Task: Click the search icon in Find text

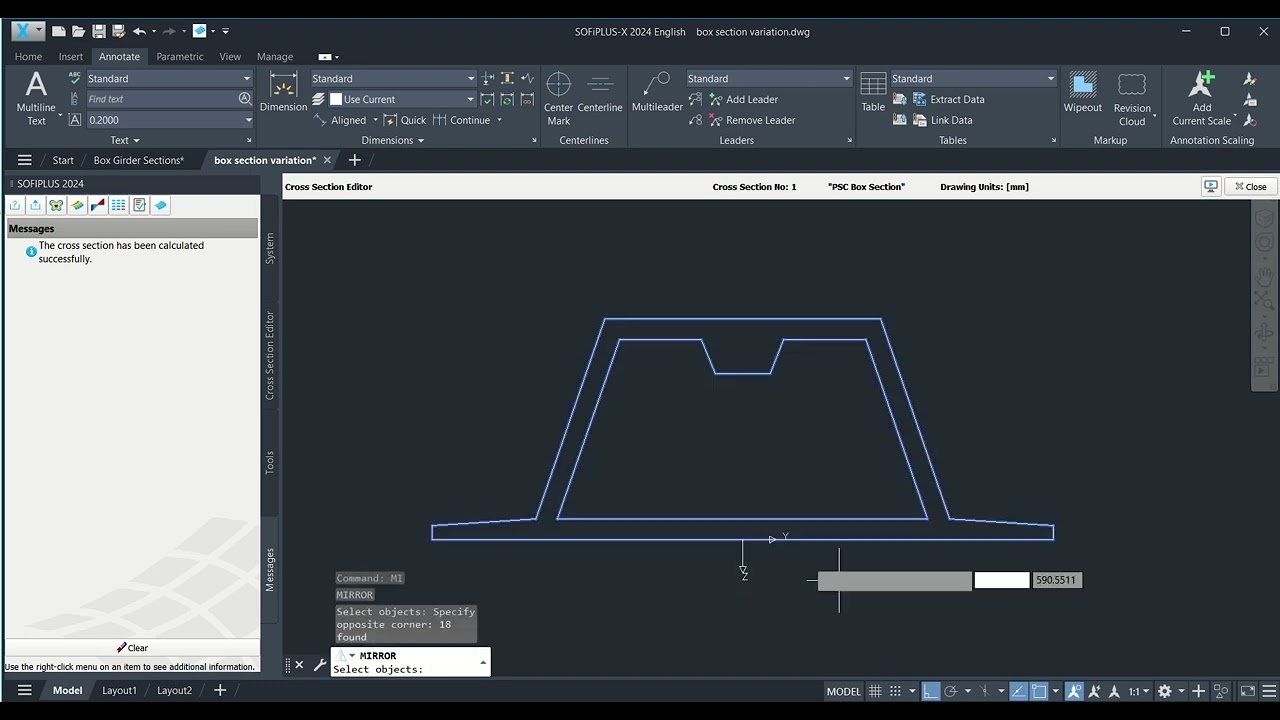Action: [245, 99]
